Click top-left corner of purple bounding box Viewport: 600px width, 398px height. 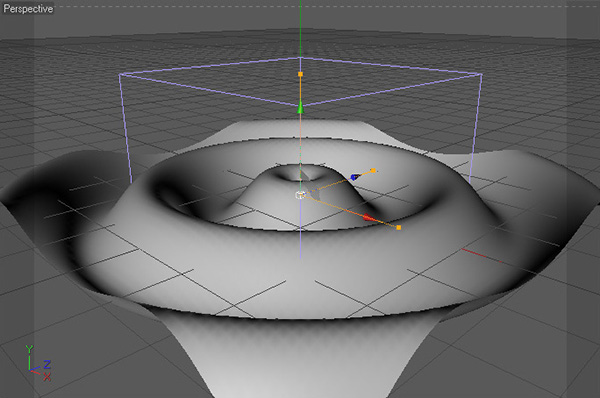(x=120, y=75)
